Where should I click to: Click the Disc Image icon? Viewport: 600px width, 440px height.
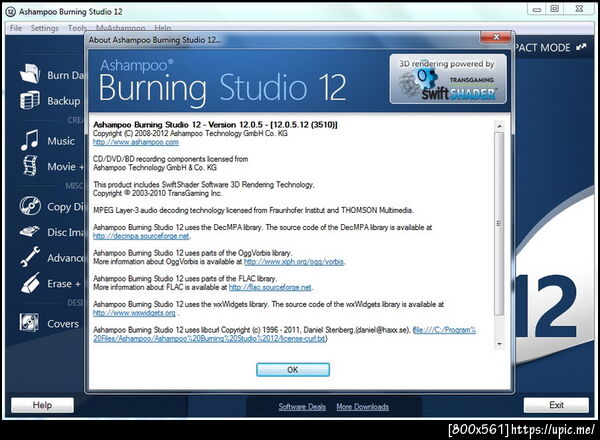[x=29, y=231]
